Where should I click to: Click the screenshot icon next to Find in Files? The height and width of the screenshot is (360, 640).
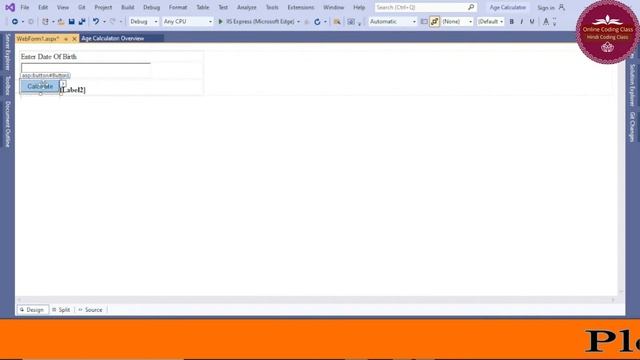(351, 22)
